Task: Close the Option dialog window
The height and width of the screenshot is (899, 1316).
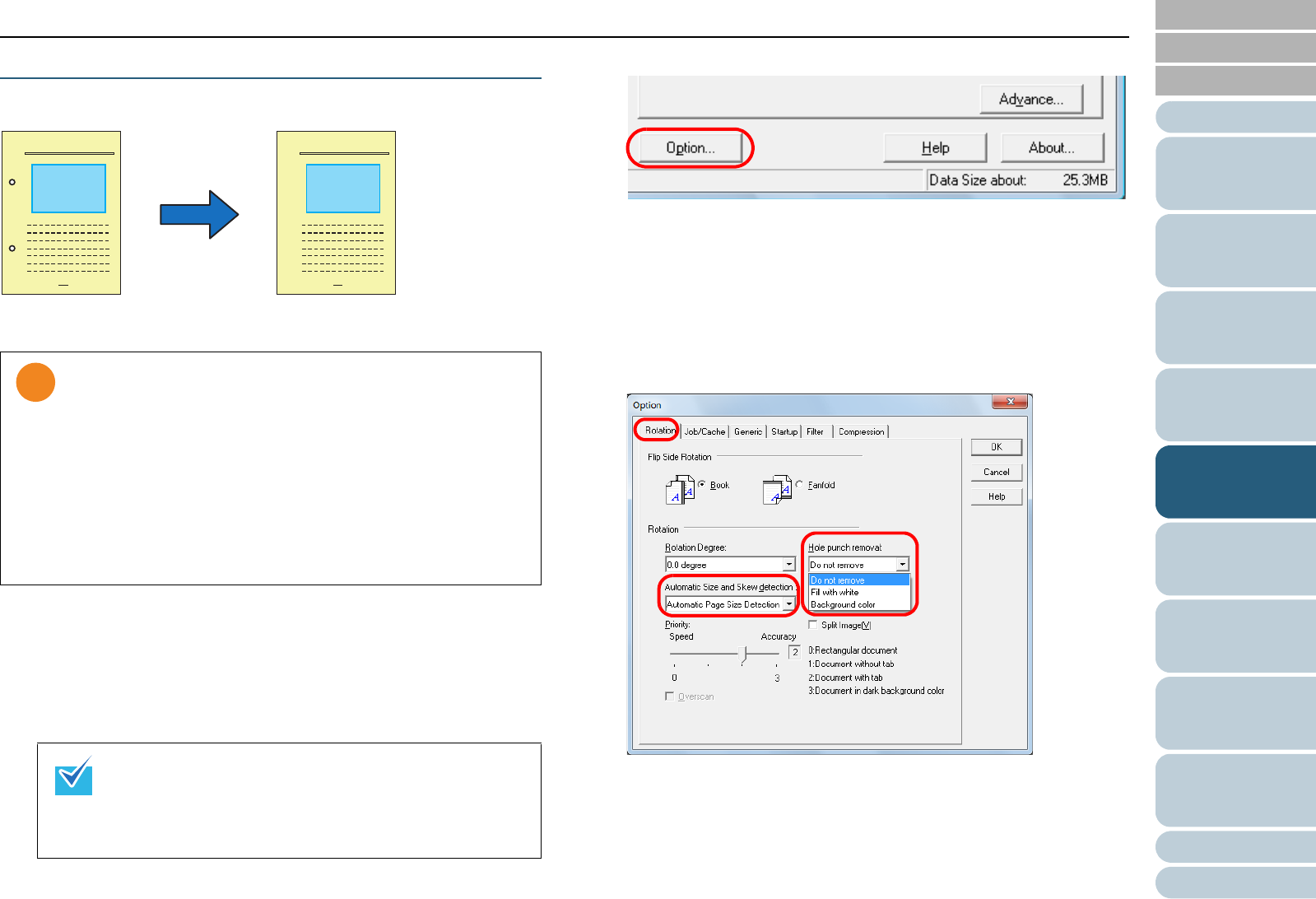Action: pyautogui.click(x=1010, y=402)
